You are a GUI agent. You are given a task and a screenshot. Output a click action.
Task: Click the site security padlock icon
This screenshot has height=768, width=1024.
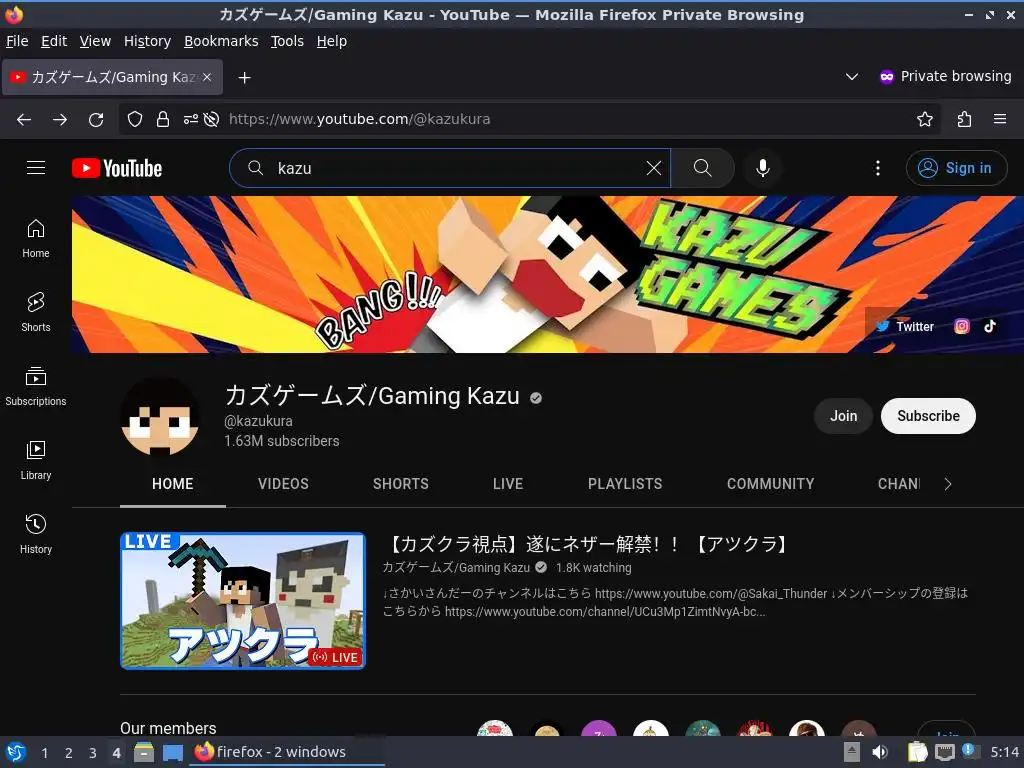pos(163,119)
